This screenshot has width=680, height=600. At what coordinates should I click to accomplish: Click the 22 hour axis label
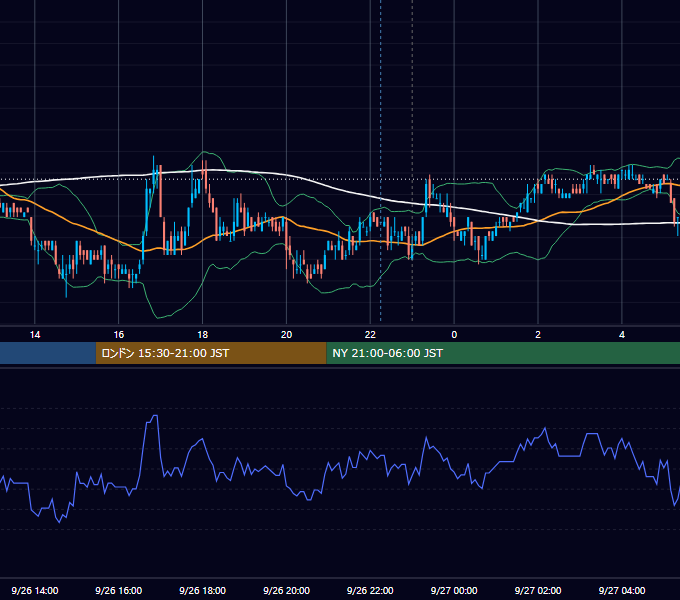pyautogui.click(x=370, y=335)
